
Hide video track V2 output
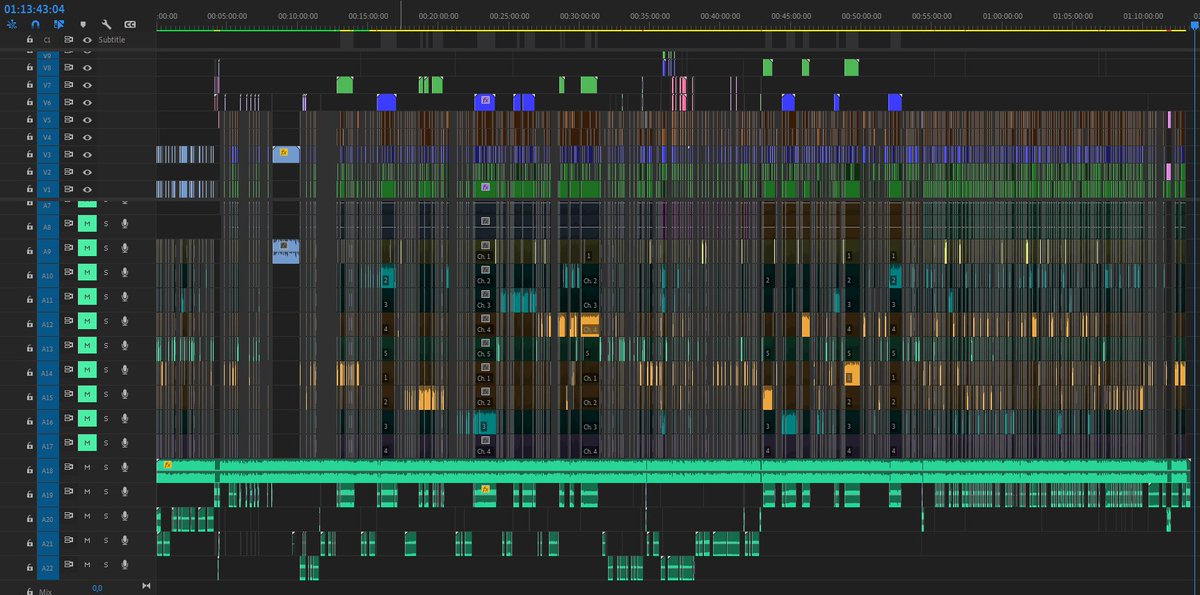(88, 171)
